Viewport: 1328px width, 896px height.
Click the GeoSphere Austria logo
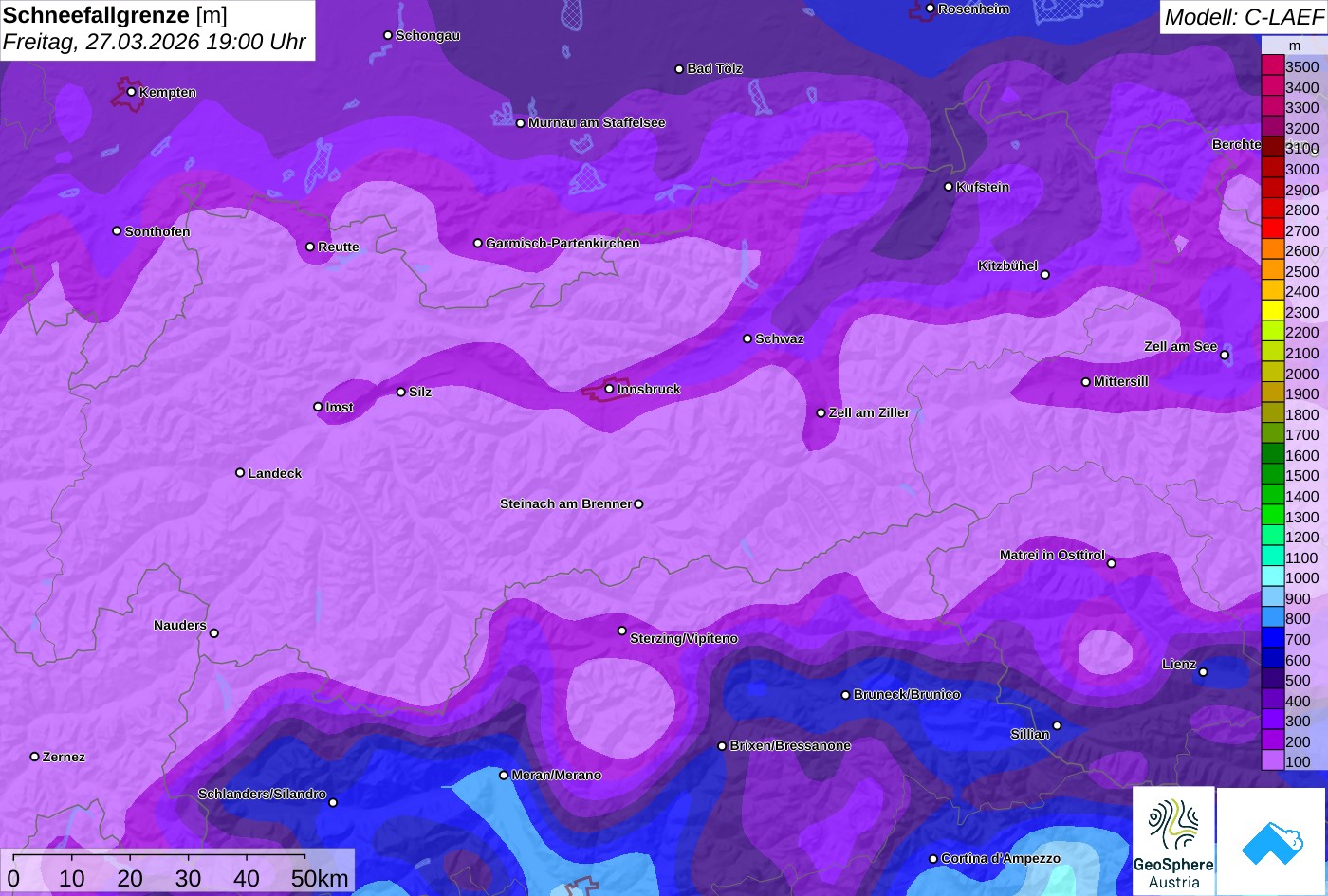tap(1173, 841)
